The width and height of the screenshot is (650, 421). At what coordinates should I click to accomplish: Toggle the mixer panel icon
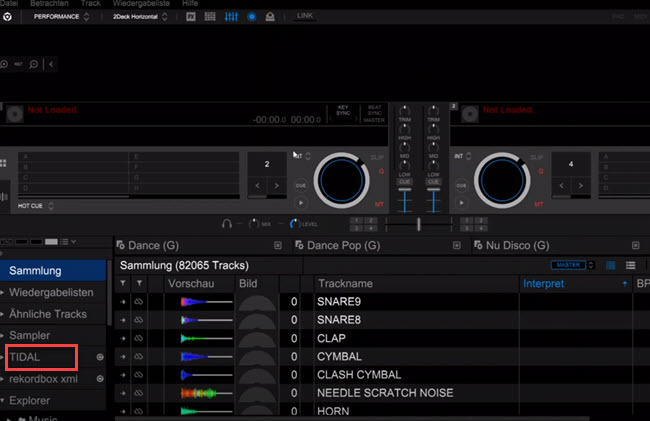tap(231, 17)
